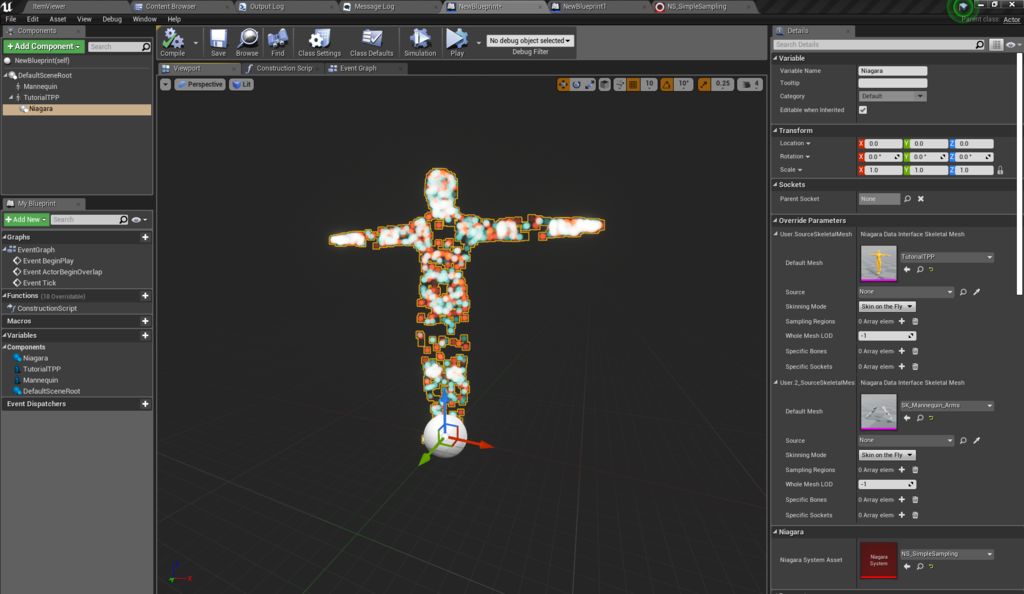The image size is (1024, 594).
Task: Open Class Settings from toolbar
Action: tap(319, 42)
